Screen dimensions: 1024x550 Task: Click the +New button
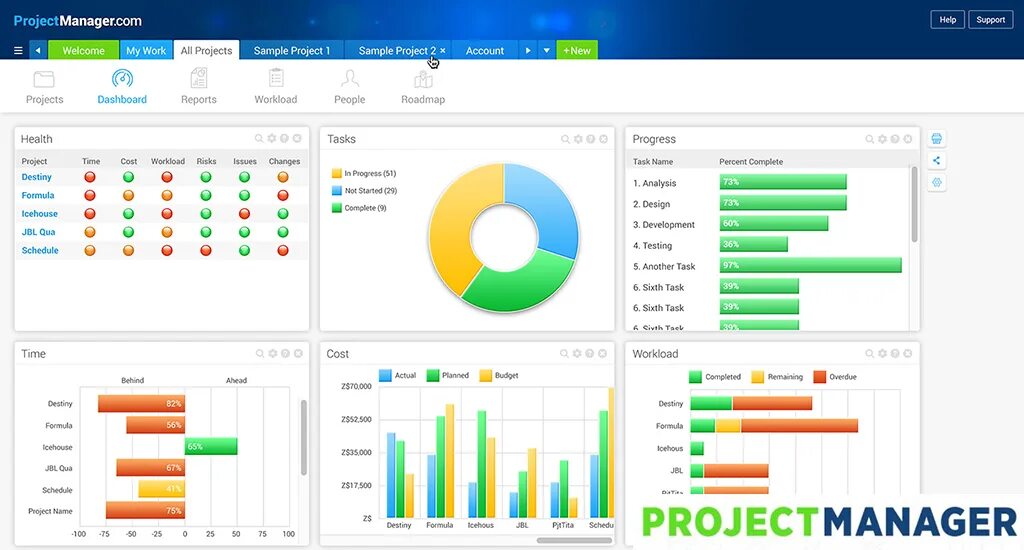click(577, 50)
